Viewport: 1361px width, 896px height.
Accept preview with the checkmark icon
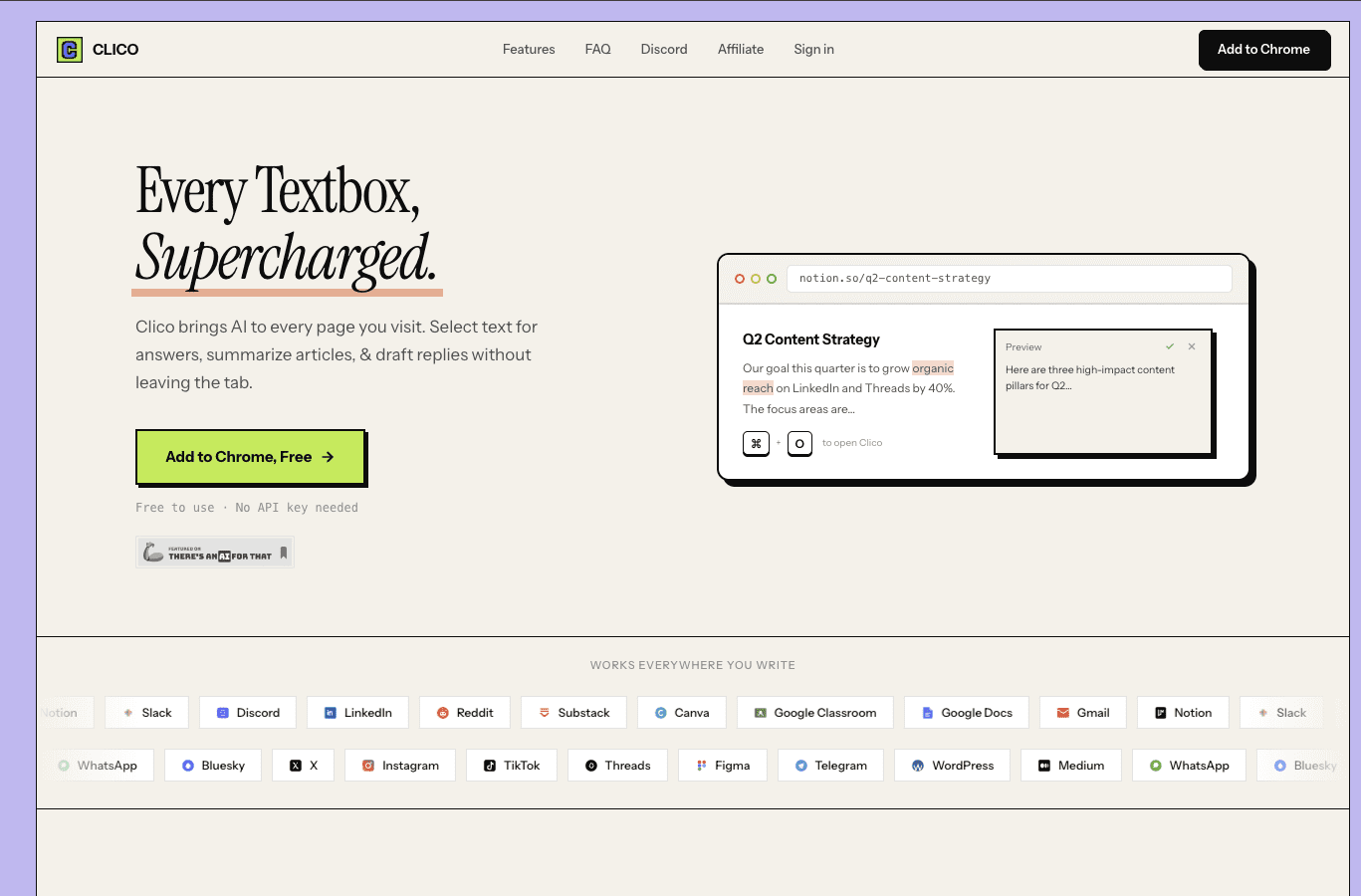(x=1170, y=346)
